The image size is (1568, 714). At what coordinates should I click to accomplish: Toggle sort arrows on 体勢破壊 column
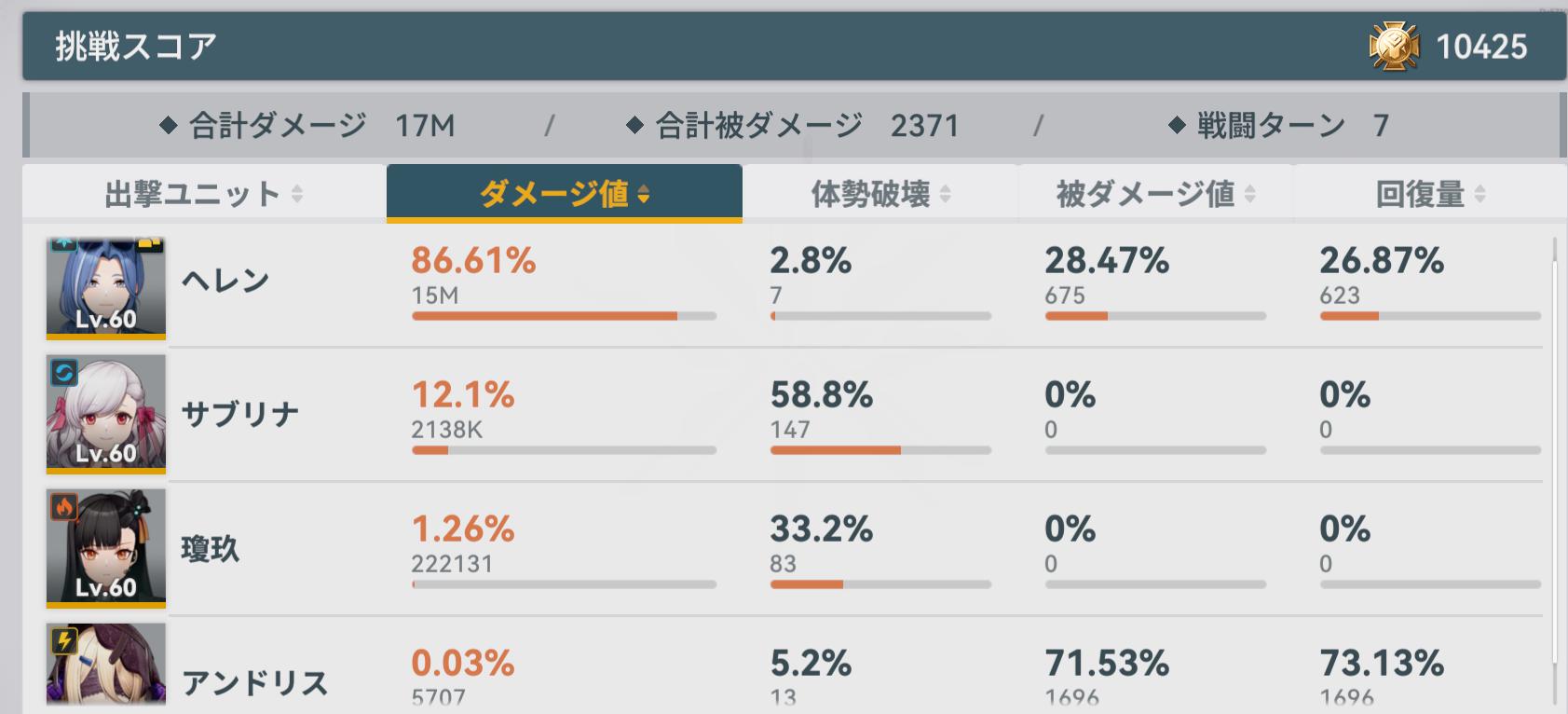946,194
